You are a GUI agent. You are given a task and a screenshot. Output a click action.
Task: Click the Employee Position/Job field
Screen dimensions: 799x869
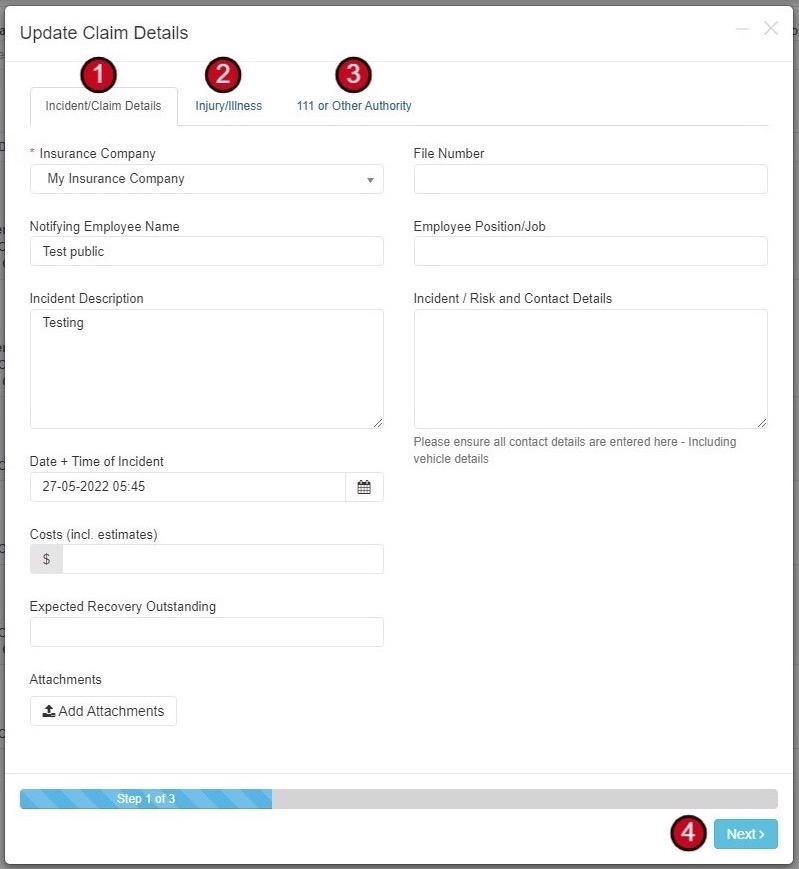591,251
